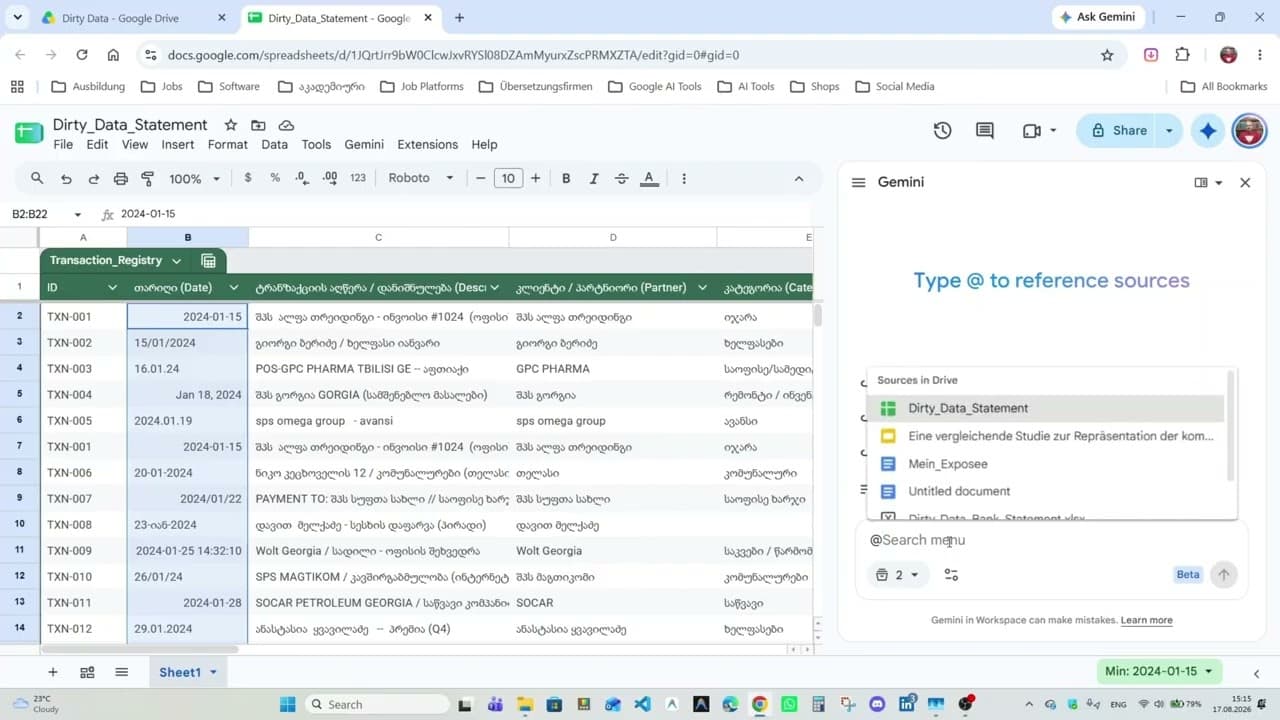The height and width of the screenshot is (720, 1280).
Task: Click the Share button
Action: (1119, 130)
